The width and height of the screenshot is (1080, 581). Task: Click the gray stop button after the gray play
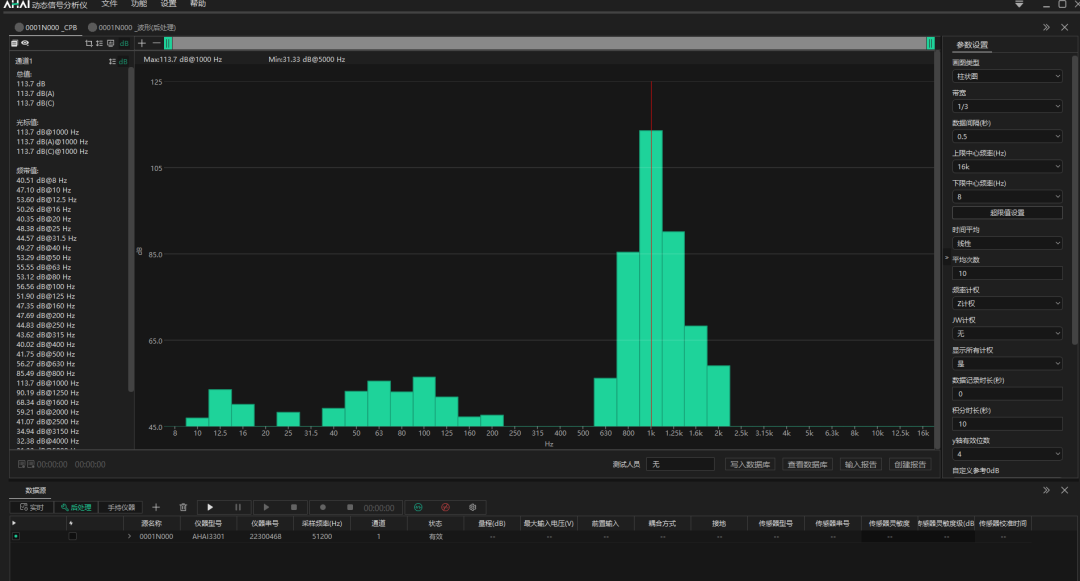coord(293,507)
